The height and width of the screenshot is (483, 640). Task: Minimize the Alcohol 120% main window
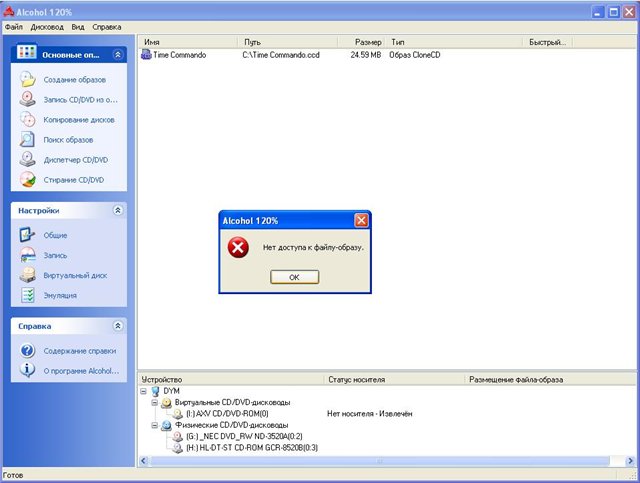(x=598, y=12)
